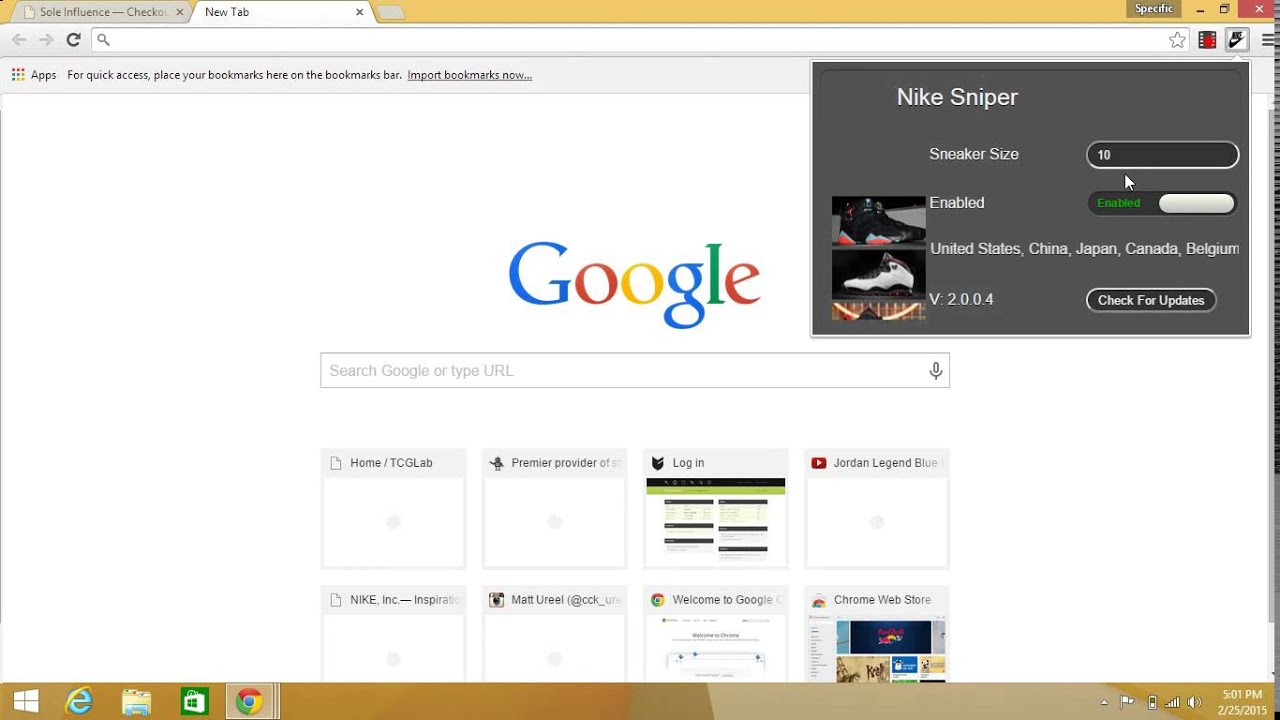
Task: Open the Chrome hamburger menu
Action: coord(1267,40)
